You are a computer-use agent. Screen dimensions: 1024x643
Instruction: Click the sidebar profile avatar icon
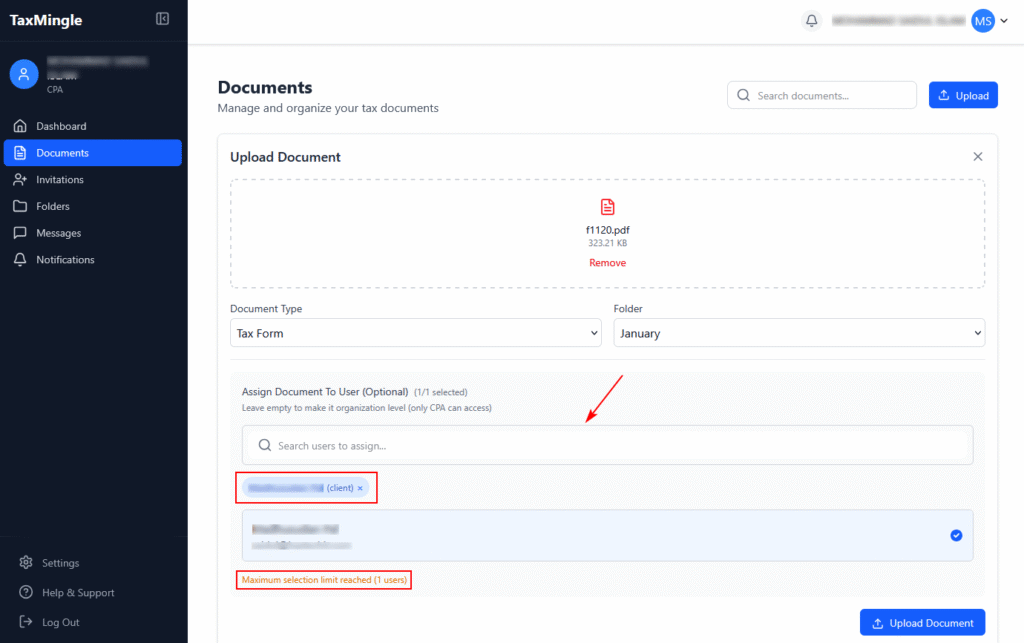click(x=24, y=74)
